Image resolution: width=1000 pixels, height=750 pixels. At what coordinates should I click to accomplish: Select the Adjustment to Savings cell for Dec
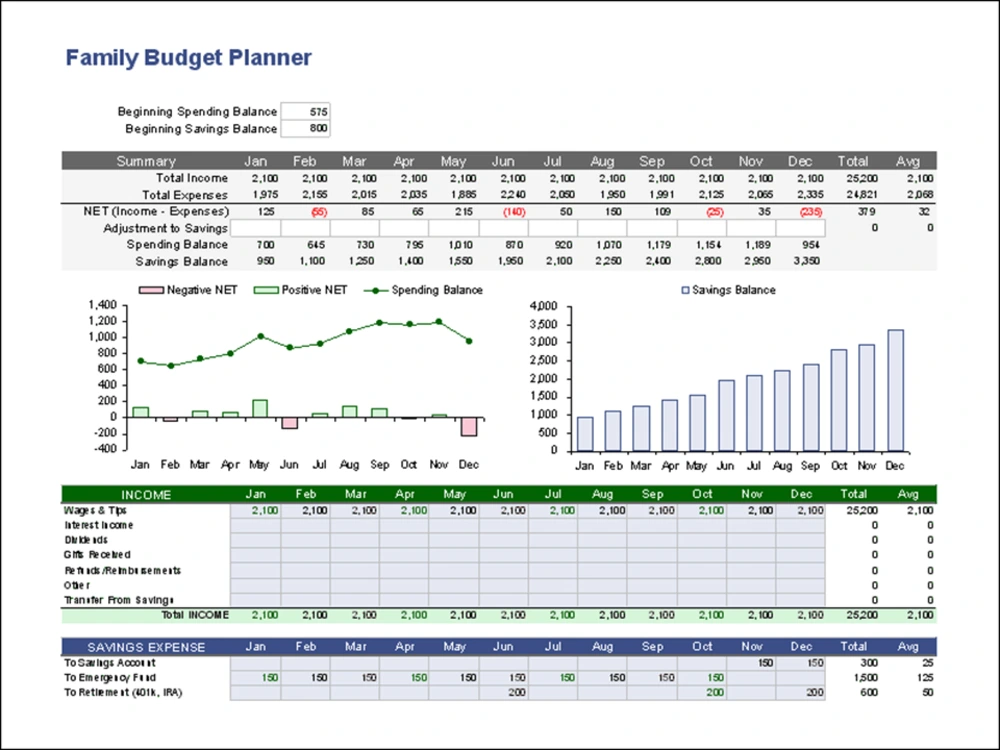click(800, 228)
